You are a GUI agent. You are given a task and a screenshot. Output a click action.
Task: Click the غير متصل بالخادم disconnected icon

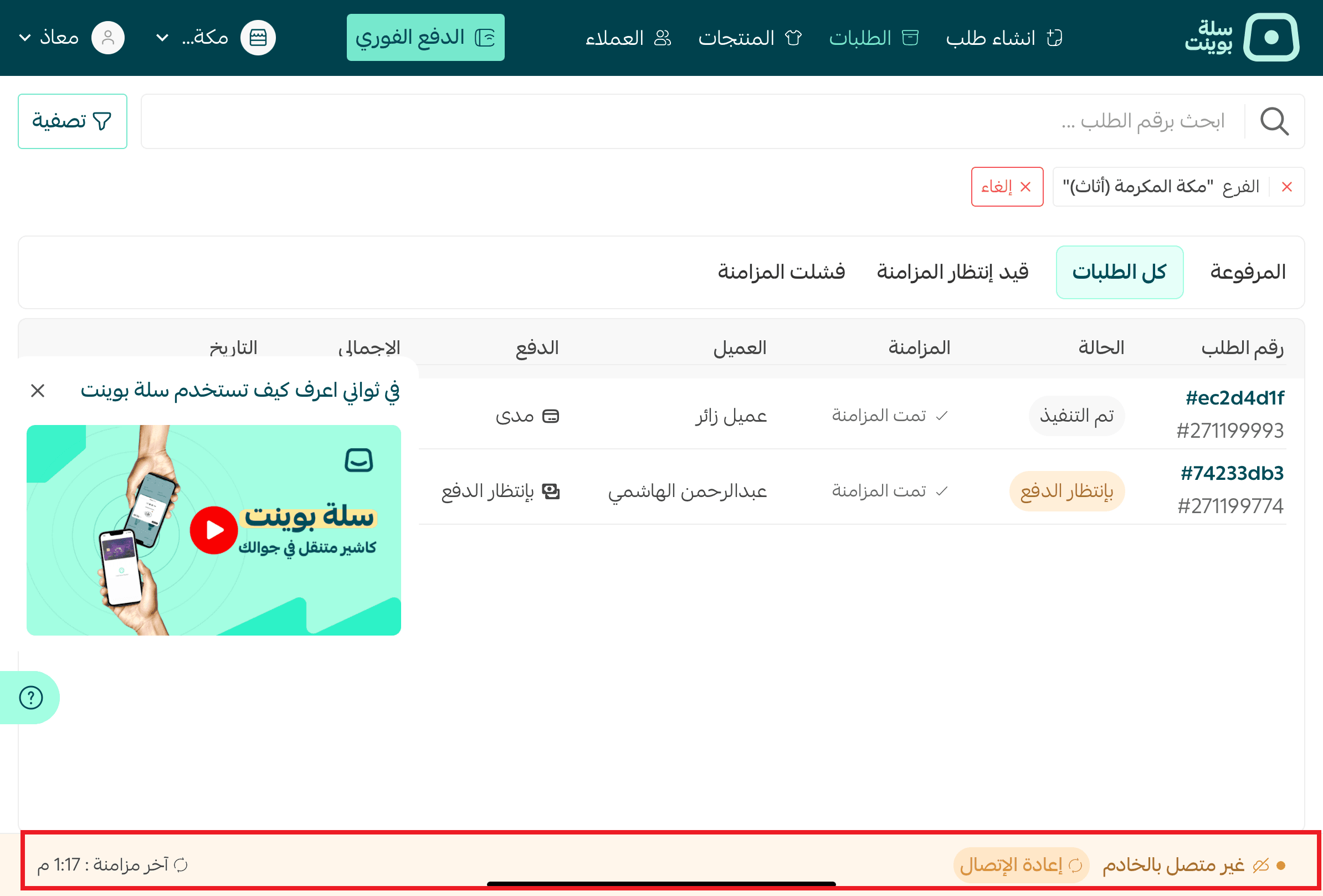point(1261,866)
